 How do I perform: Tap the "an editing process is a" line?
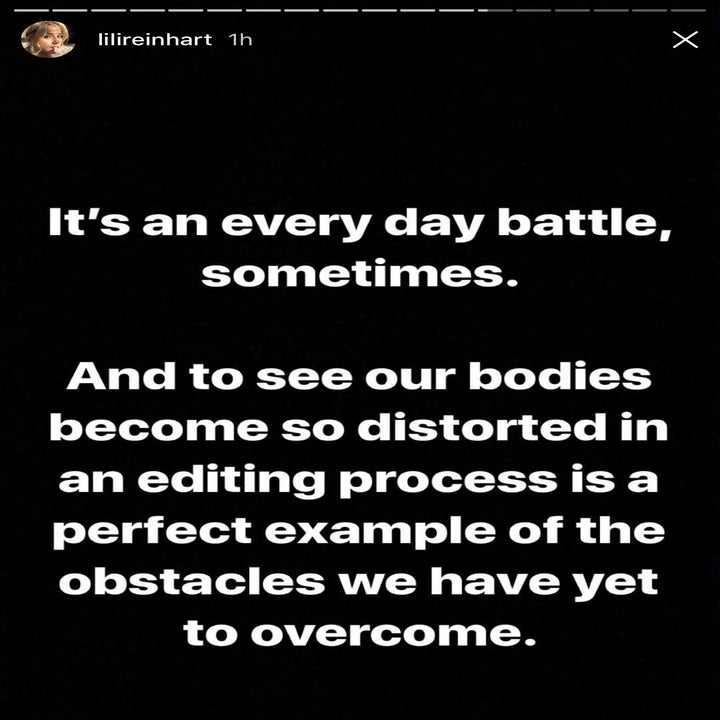tap(359, 480)
